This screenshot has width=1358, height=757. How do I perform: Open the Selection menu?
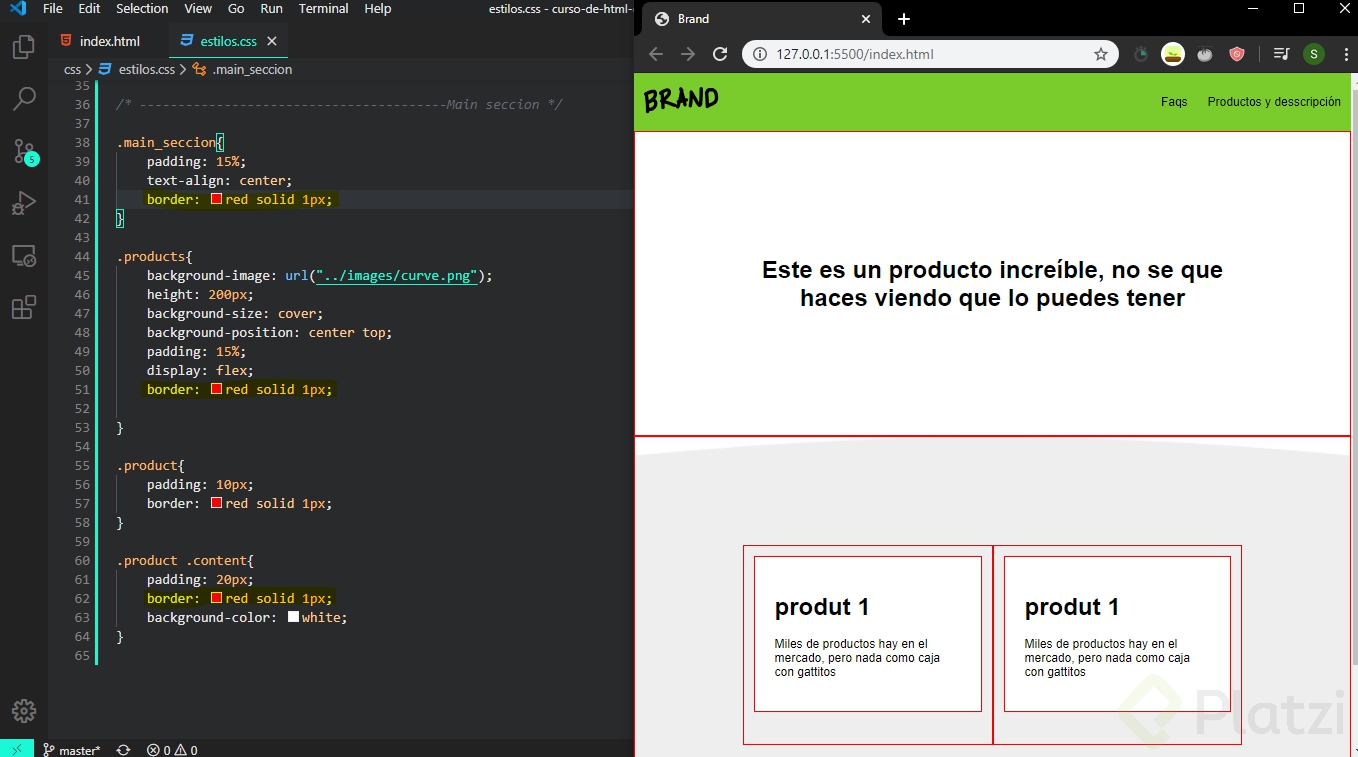coord(142,8)
